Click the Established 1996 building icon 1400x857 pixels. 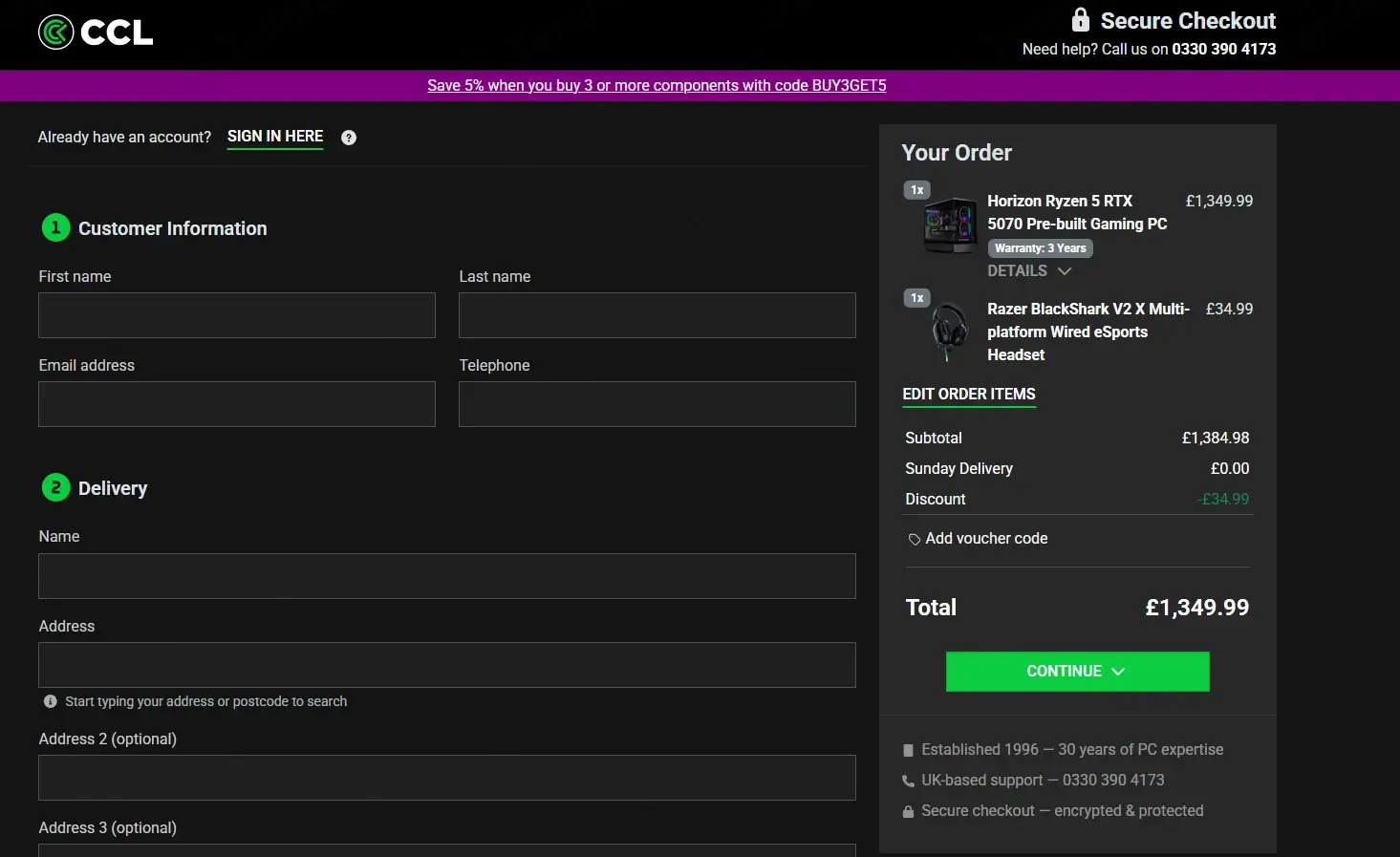click(908, 750)
